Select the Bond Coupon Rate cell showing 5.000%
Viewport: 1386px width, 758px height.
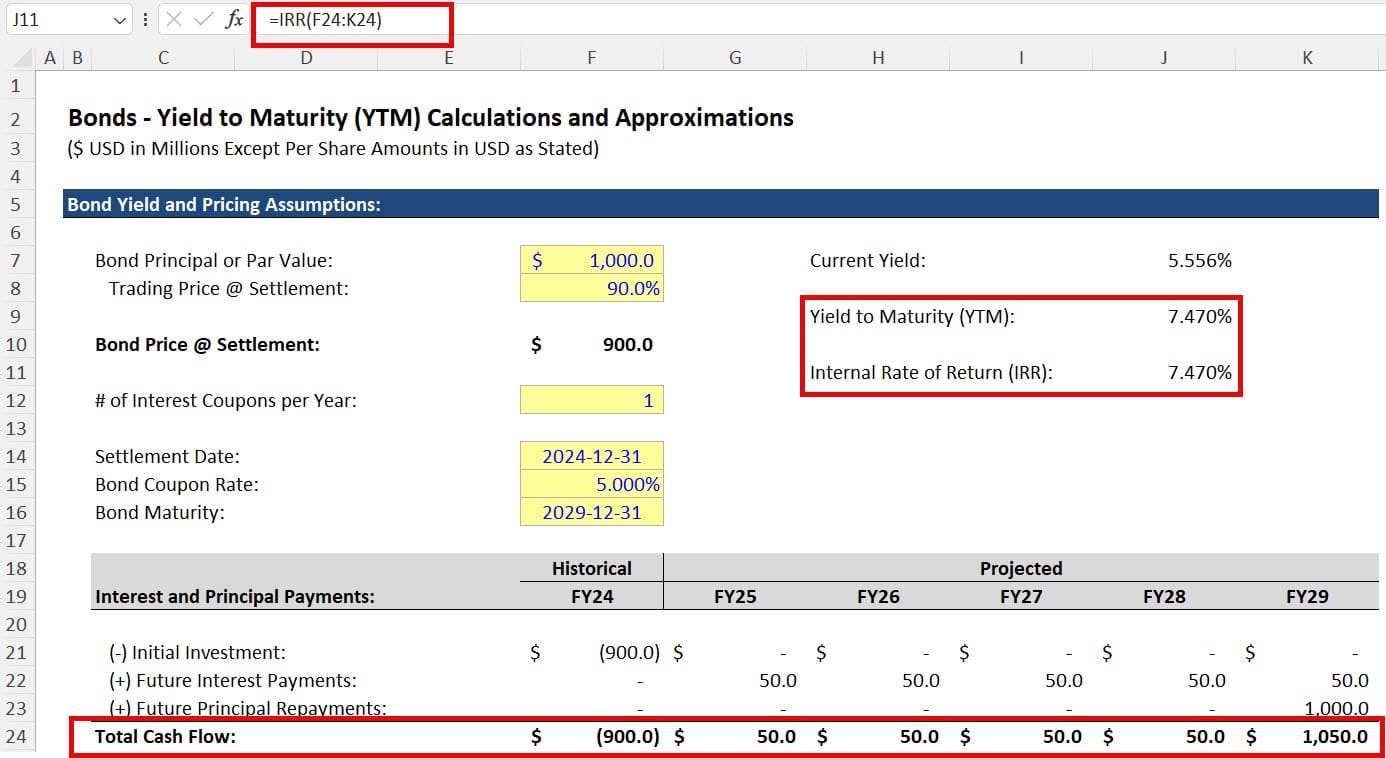point(592,484)
